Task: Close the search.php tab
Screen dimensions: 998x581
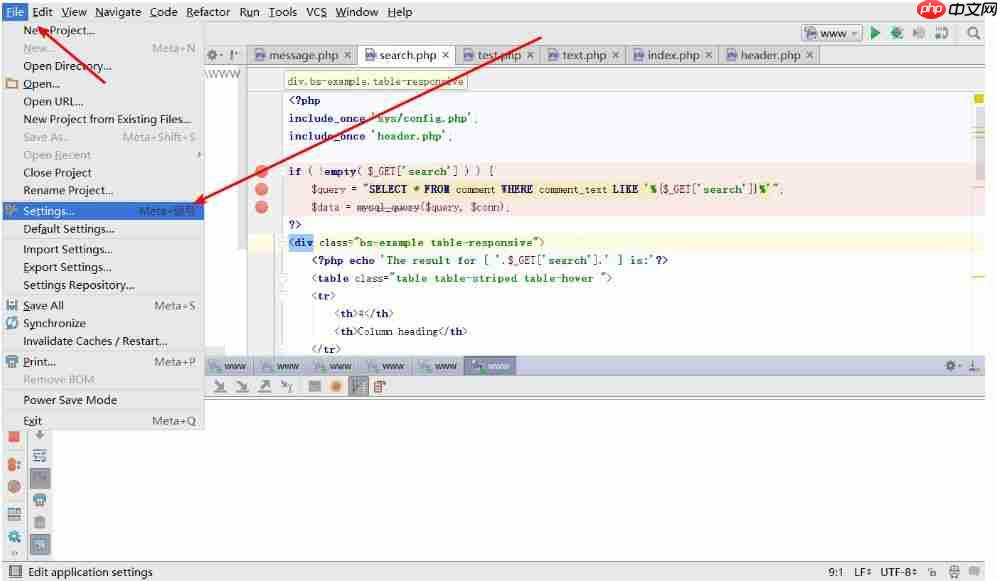Action: pyautogui.click(x=446, y=55)
